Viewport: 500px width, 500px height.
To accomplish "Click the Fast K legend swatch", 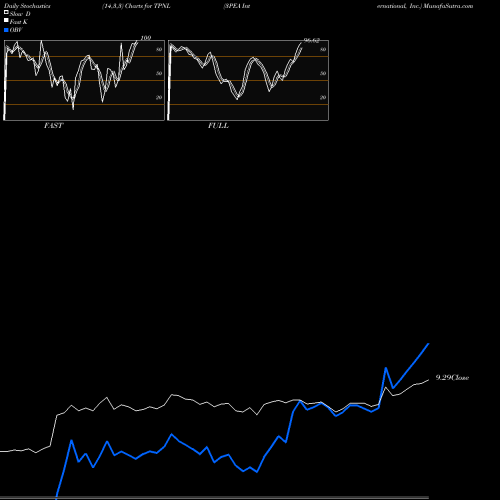I will tap(6, 20).
